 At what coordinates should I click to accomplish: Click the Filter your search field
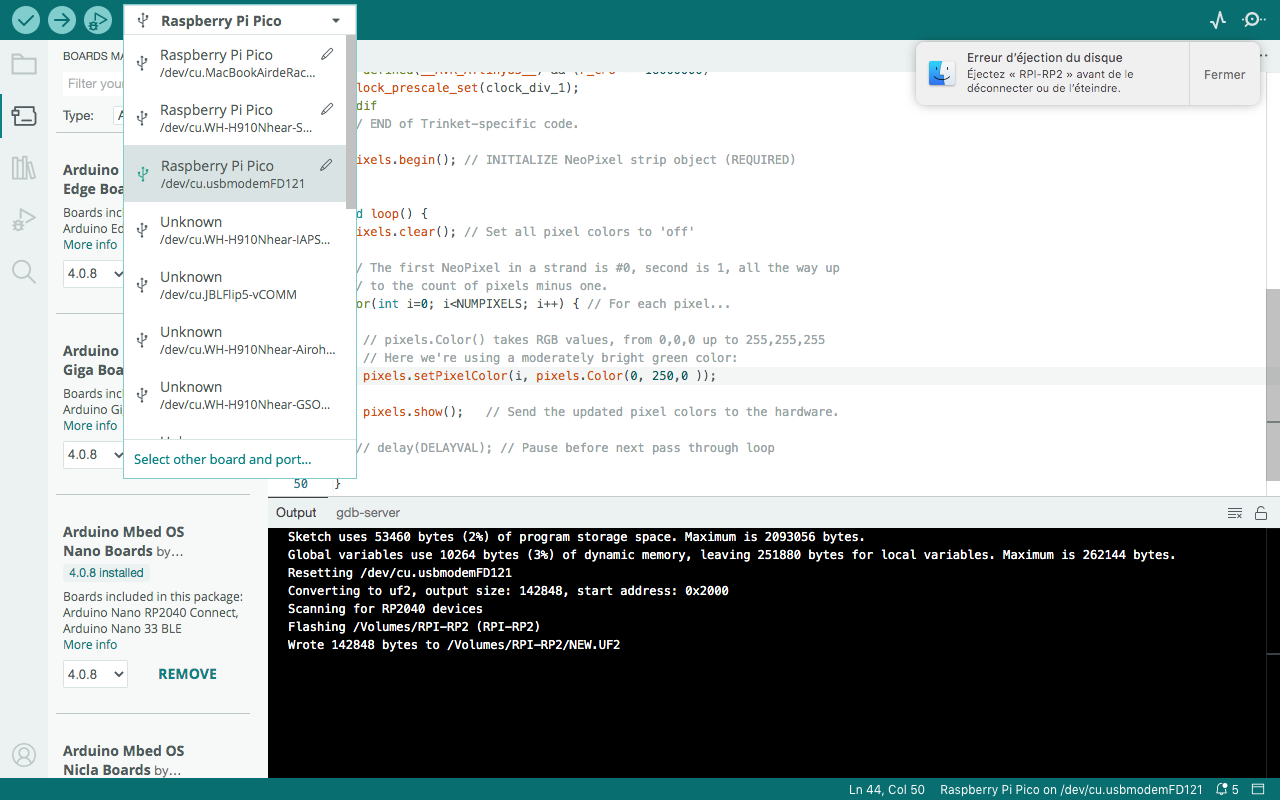click(93, 84)
